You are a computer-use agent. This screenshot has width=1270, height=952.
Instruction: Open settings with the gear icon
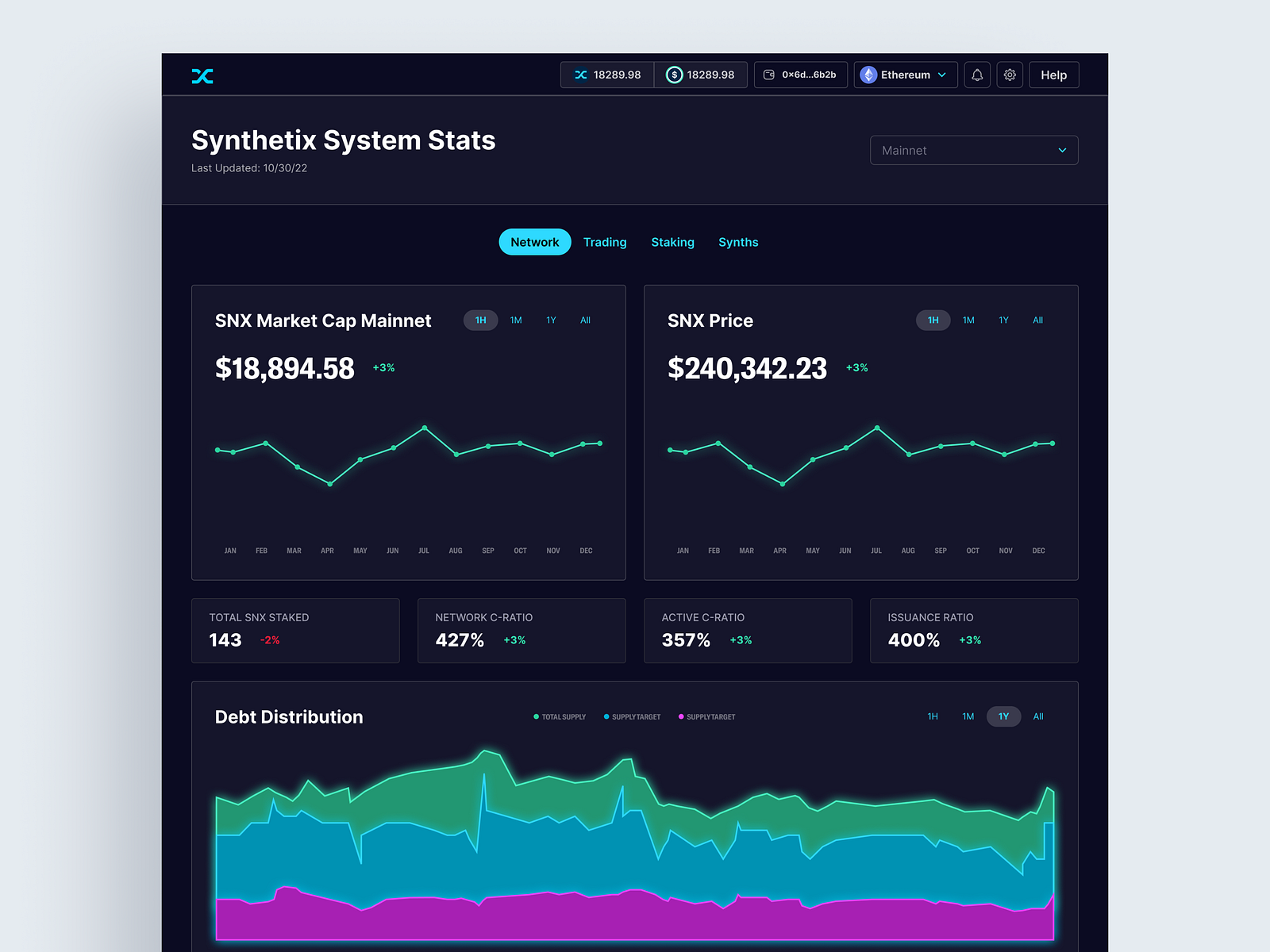1010,75
